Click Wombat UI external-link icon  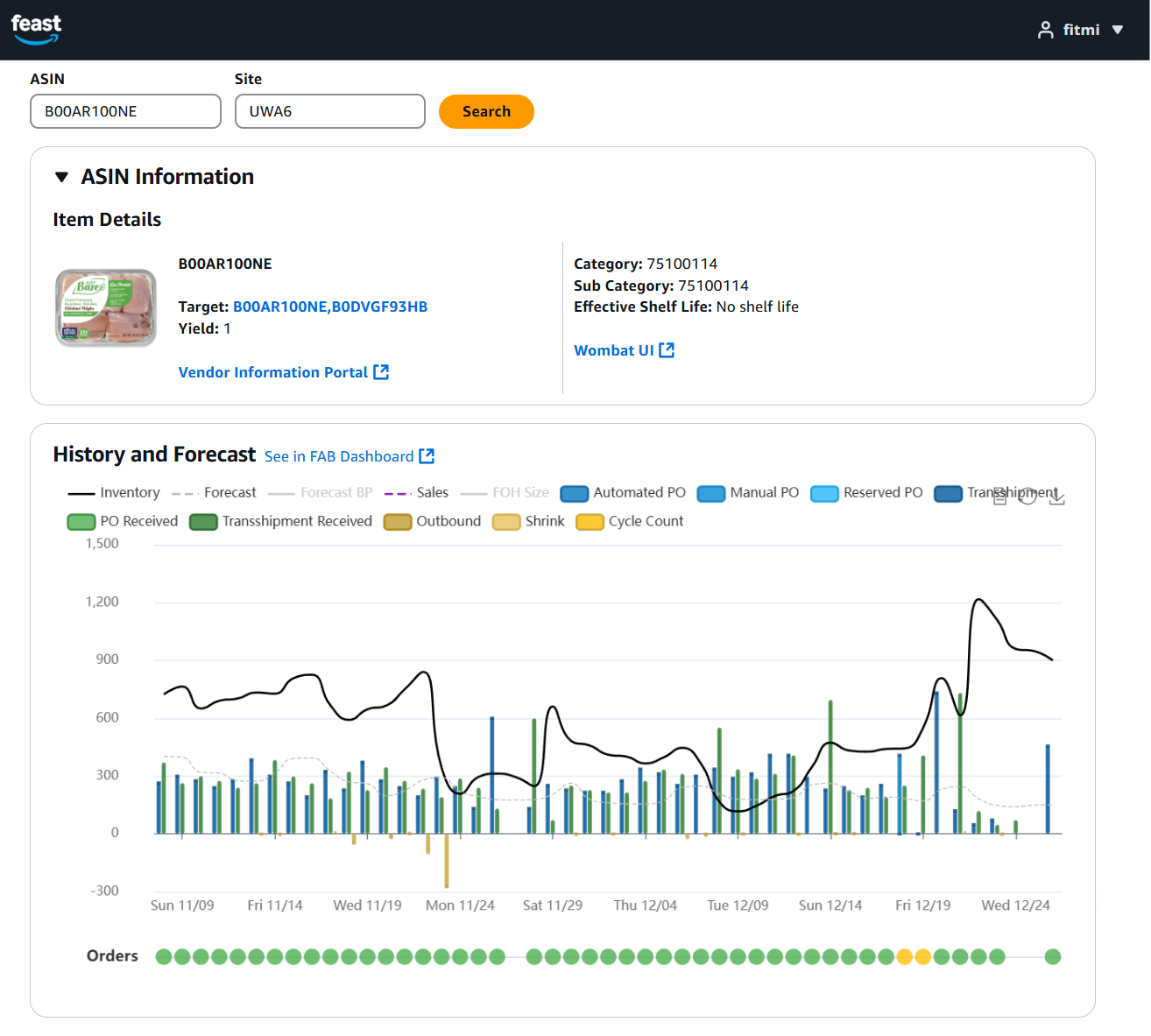point(667,350)
